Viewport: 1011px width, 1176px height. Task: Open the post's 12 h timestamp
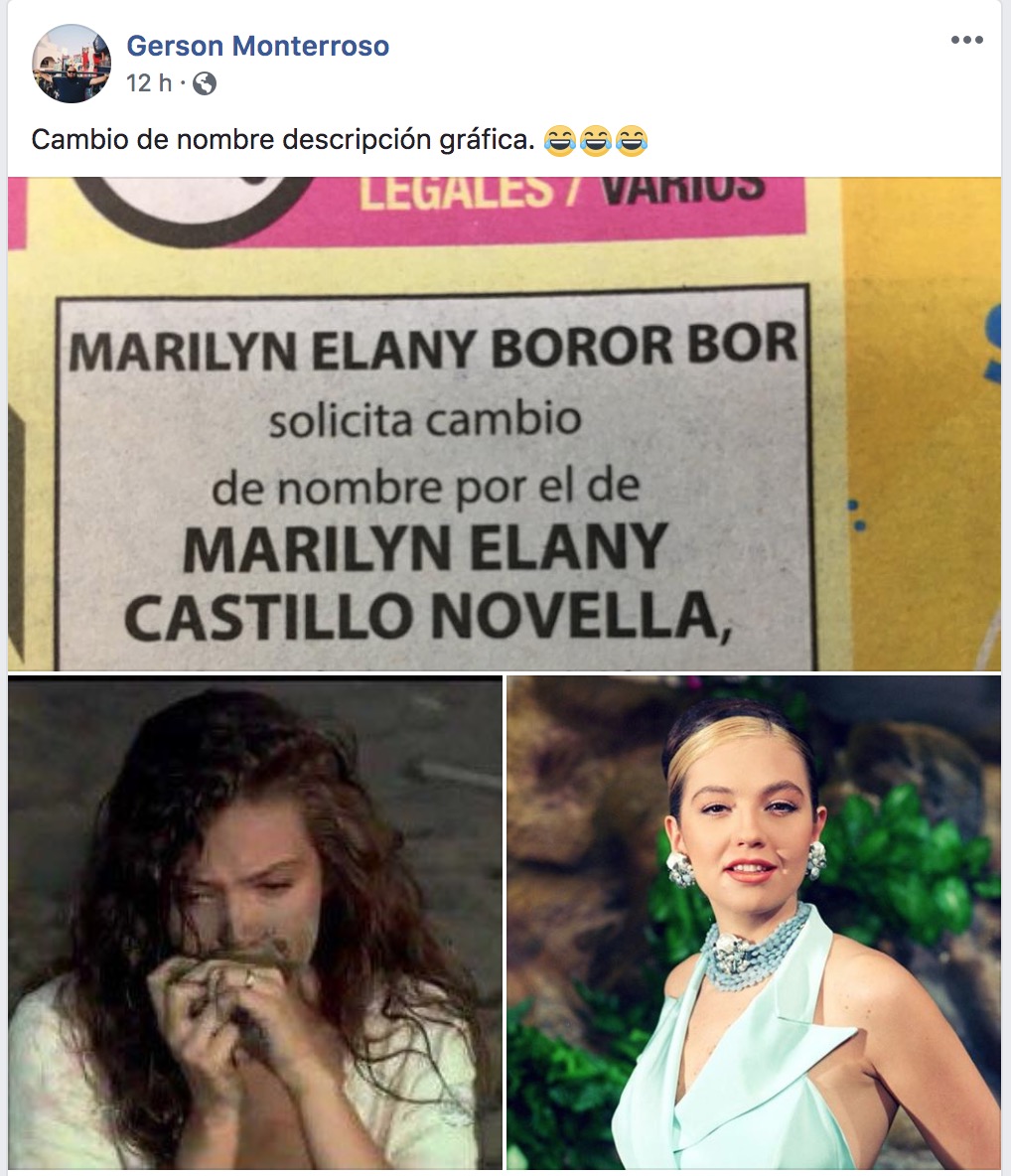(x=149, y=82)
